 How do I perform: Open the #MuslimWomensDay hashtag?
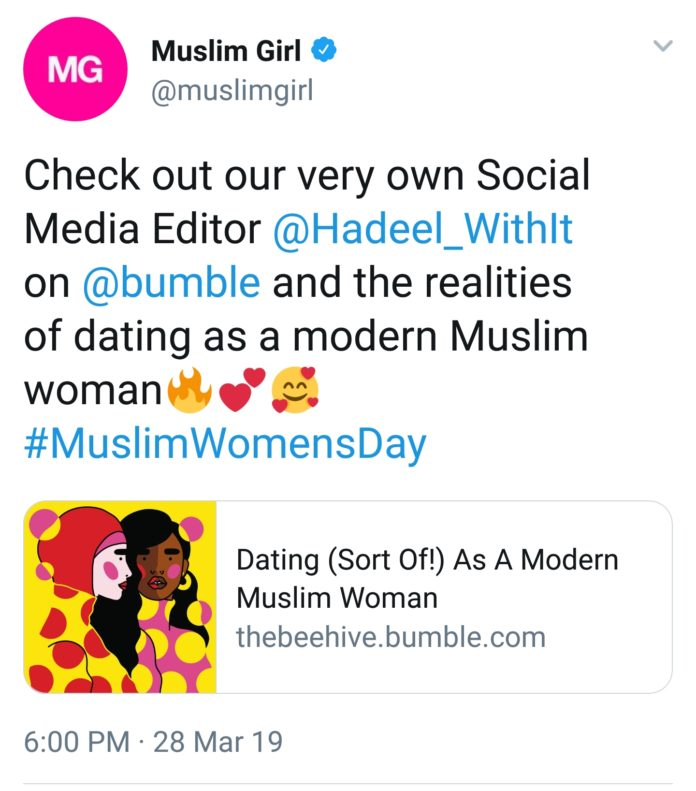click(x=225, y=444)
